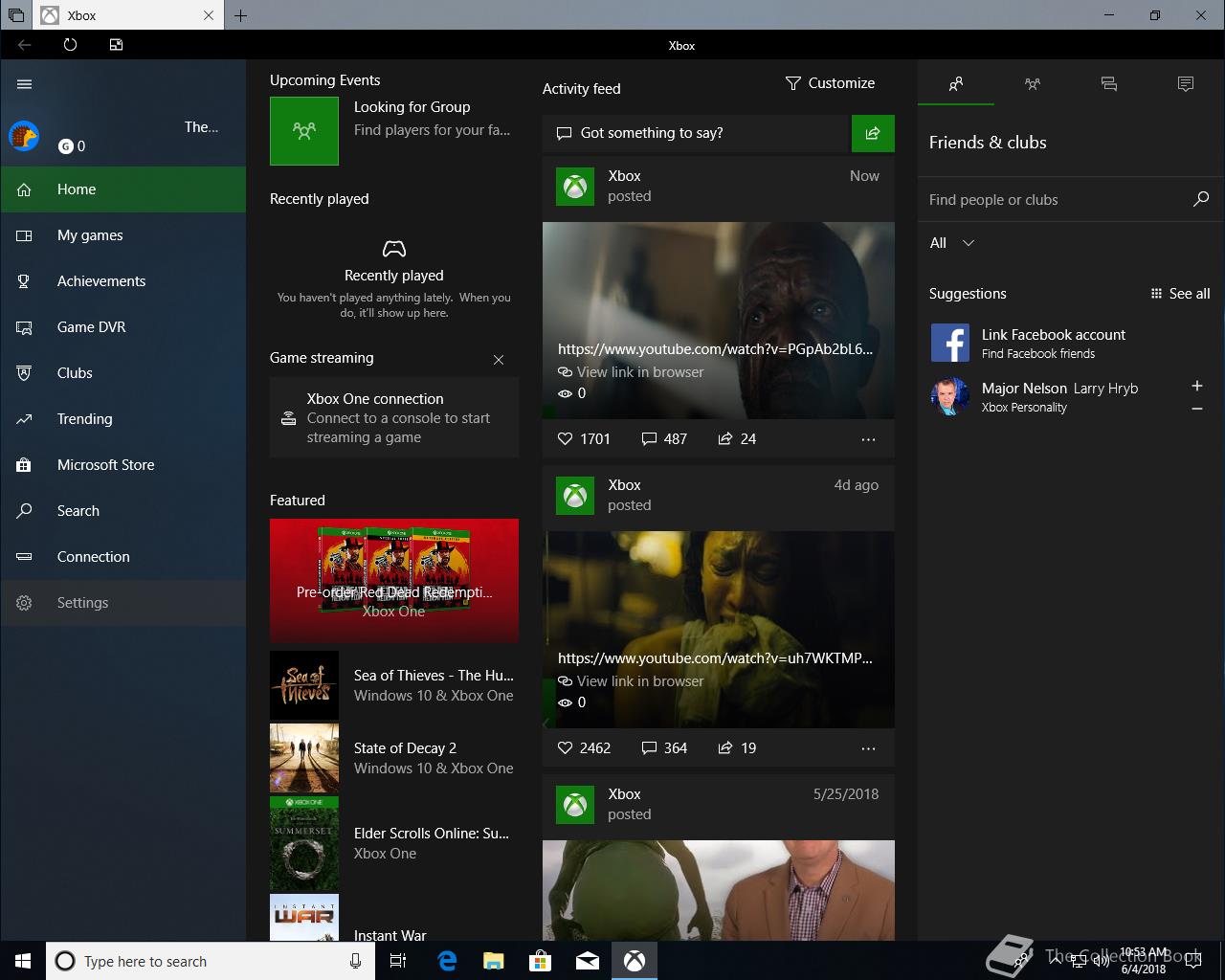This screenshot has height=980, width=1225.
Task: Open video thumbnail on 5/25/2018 post
Action: point(719,891)
